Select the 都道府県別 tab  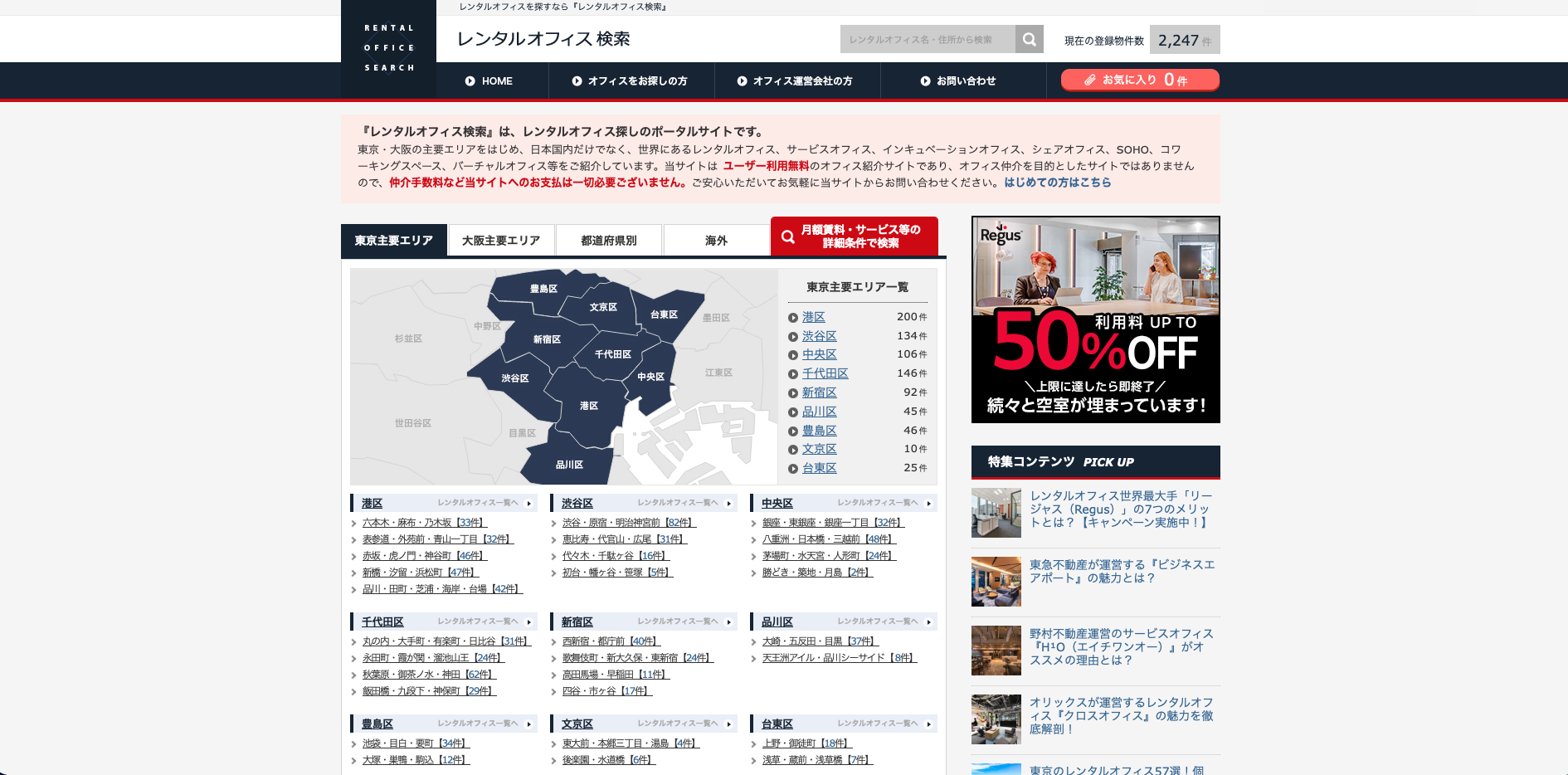[x=609, y=241]
